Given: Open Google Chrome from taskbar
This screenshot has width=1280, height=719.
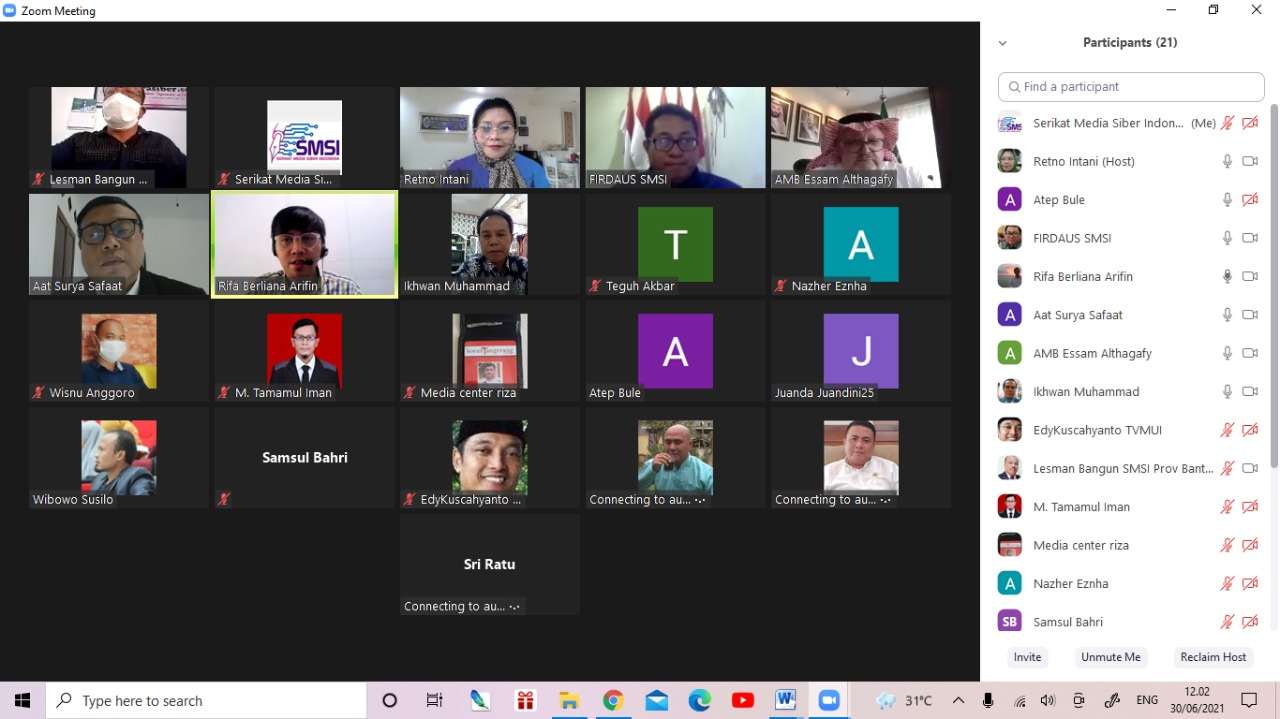Looking at the screenshot, I should [613, 701].
